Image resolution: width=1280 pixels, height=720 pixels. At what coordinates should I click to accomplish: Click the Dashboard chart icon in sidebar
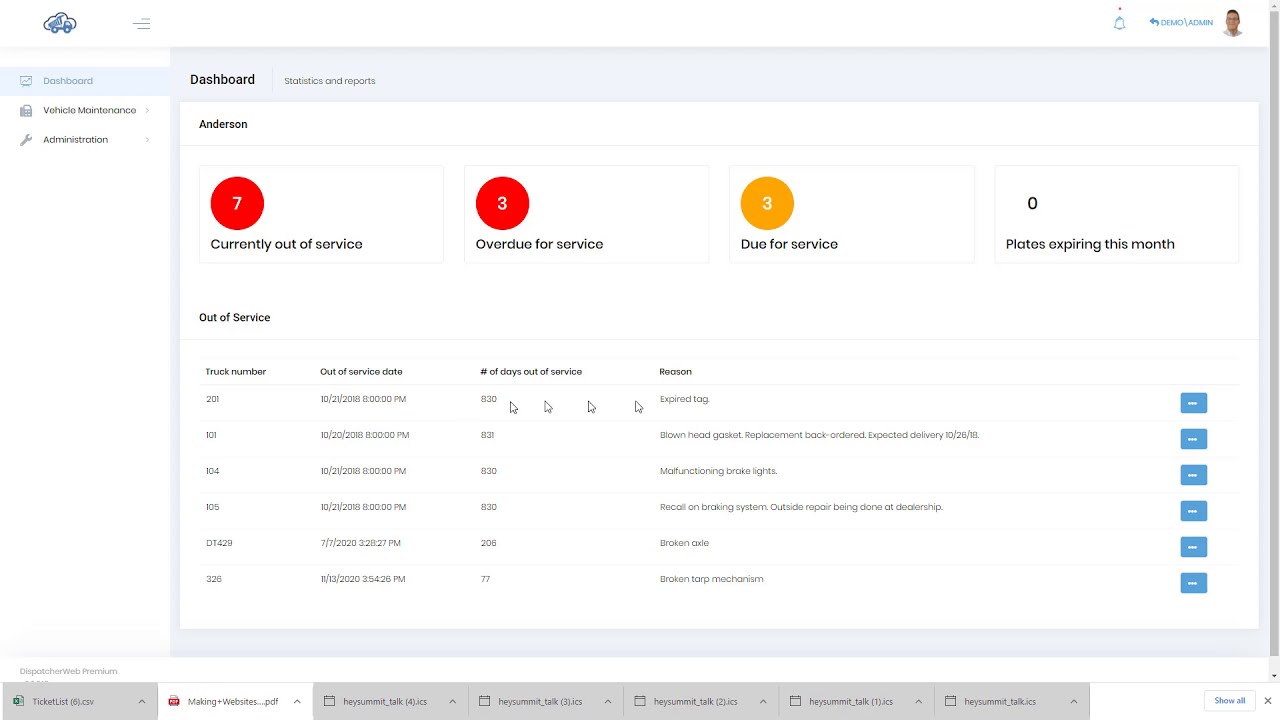(x=26, y=81)
